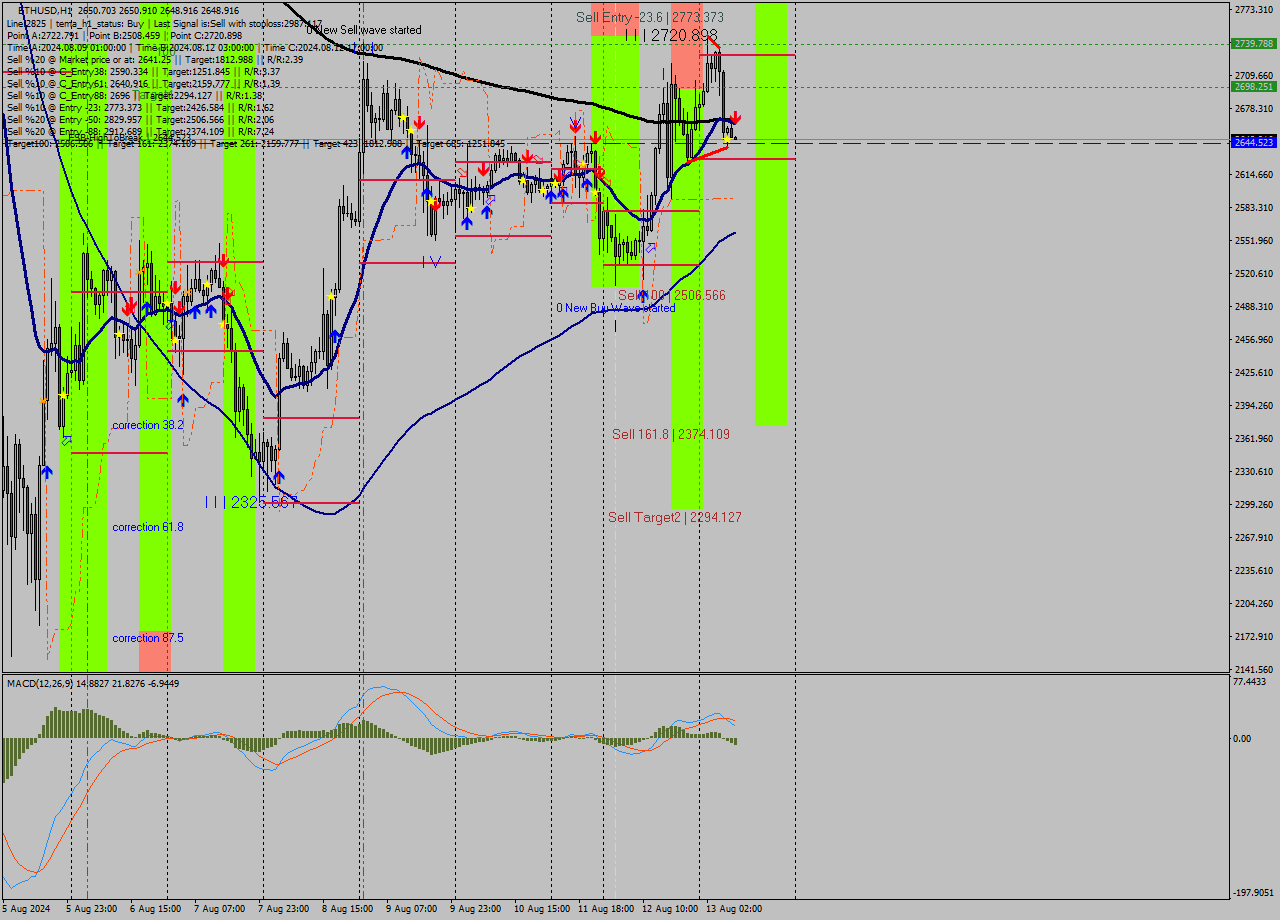The width and height of the screenshot is (1280, 920).
Task: Click the 2709.660 price axis value
Action: coord(1254,75)
